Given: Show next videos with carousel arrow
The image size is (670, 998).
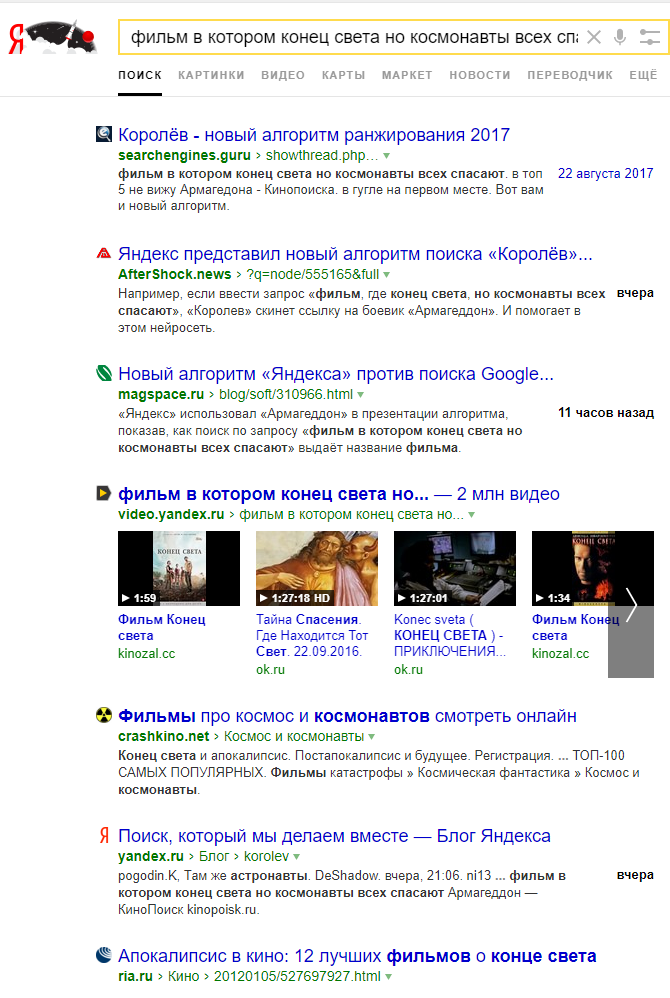Looking at the screenshot, I should coord(631,605).
